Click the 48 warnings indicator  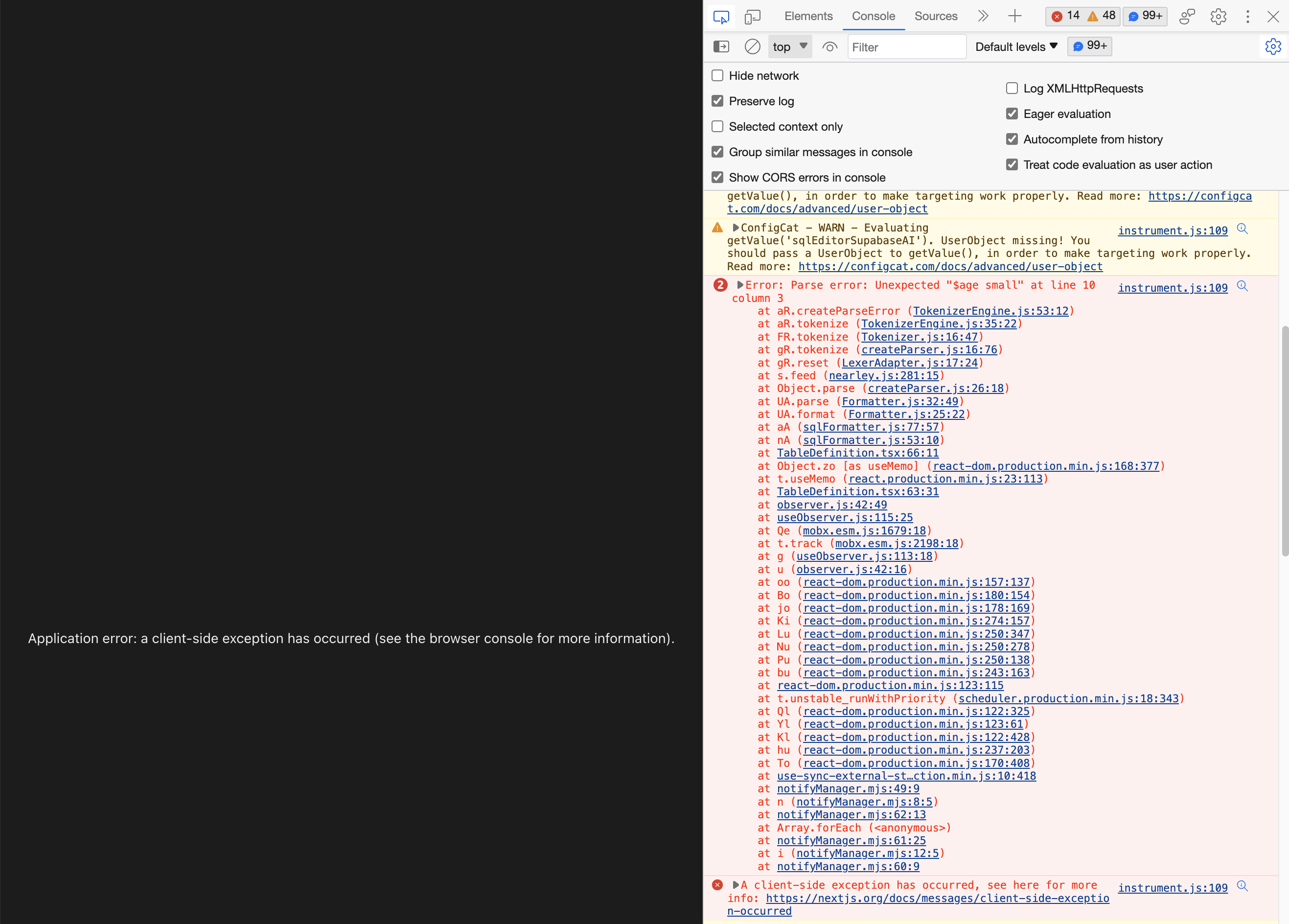(x=1102, y=17)
